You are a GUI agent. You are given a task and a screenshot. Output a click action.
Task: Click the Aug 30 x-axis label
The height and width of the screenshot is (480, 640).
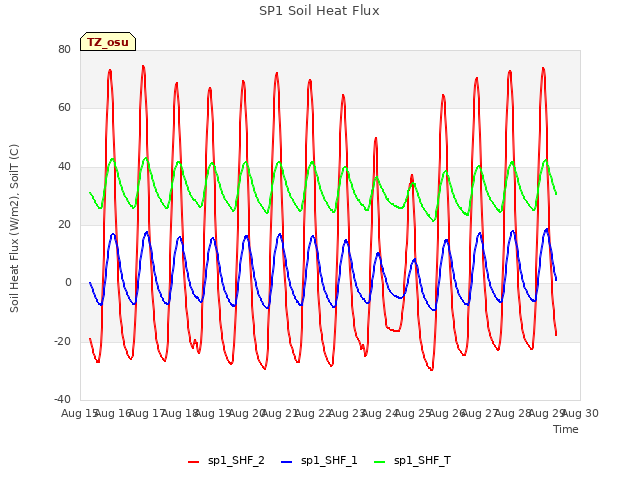(x=580, y=413)
